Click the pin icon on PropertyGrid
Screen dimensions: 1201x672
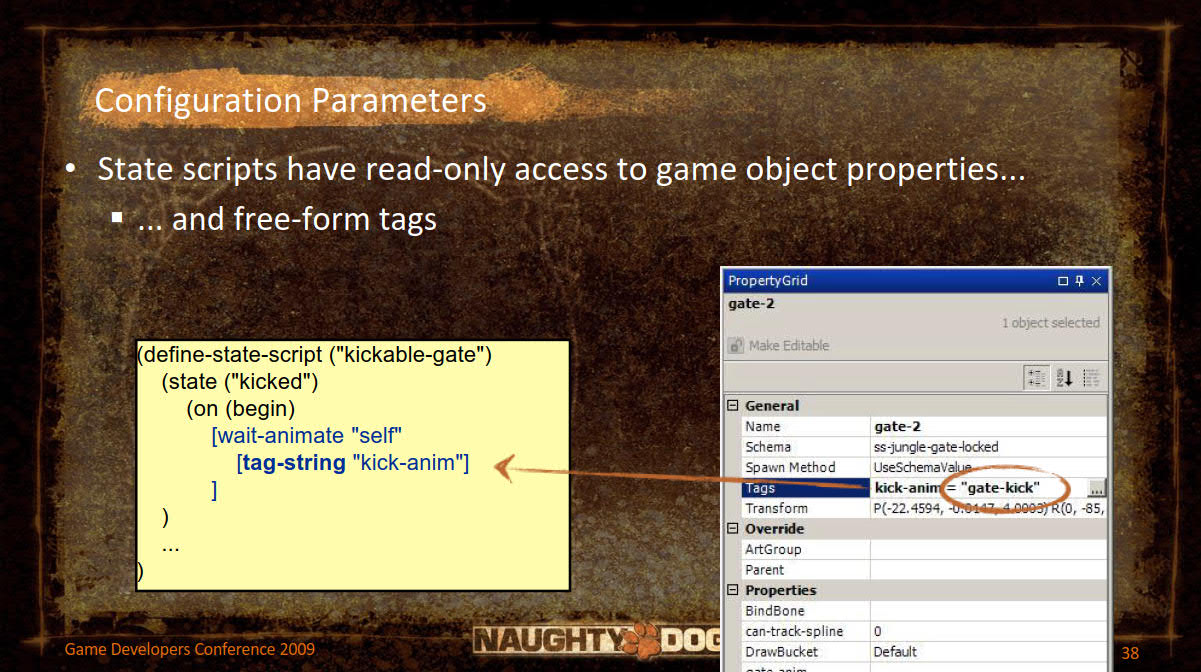pos(1079,281)
